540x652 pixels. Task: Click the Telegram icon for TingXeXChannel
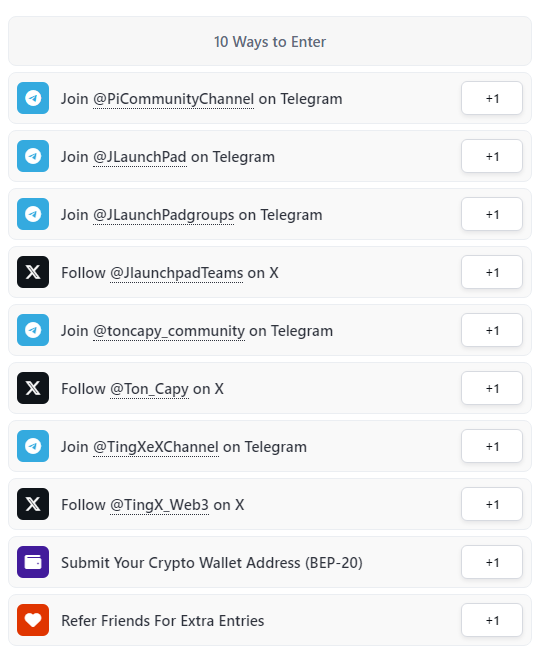click(x=33, y=446)
